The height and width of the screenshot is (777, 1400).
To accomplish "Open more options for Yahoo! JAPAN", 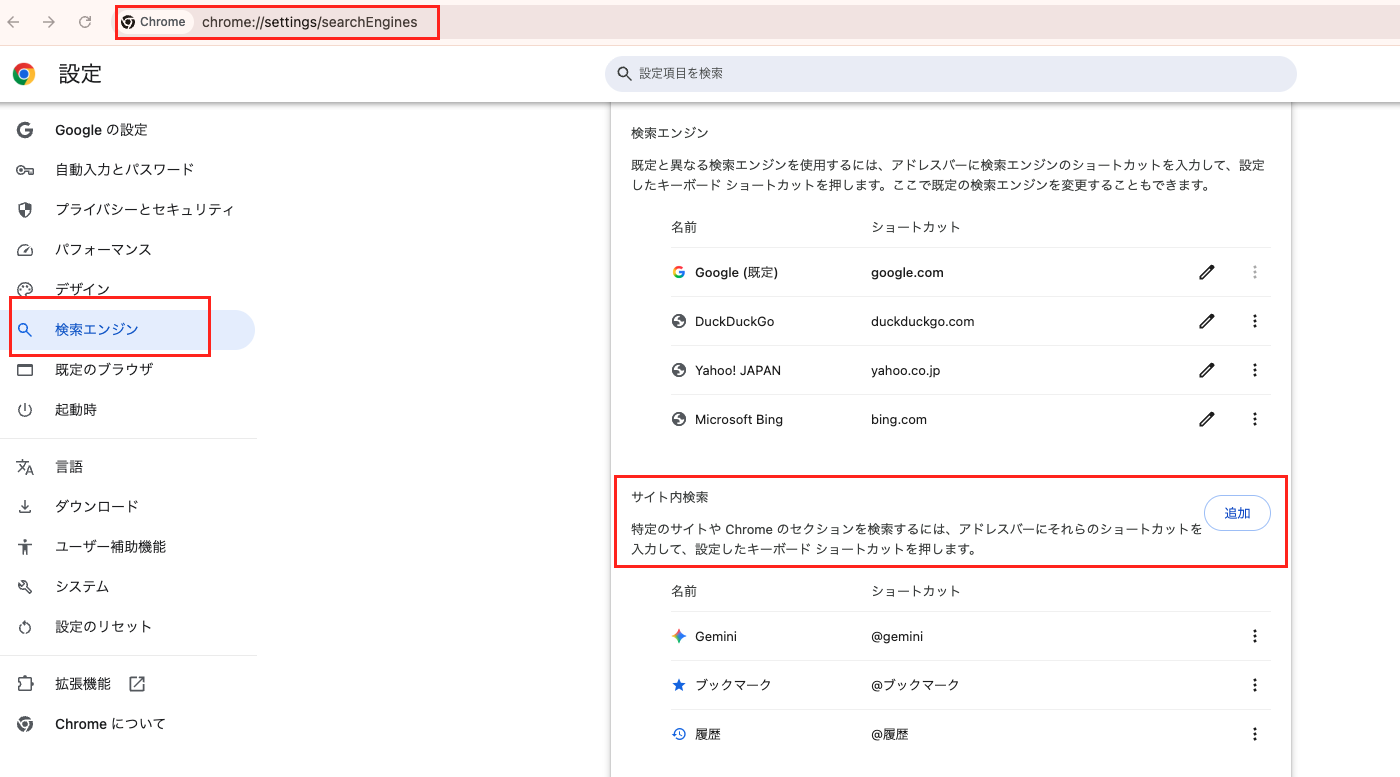I will click(x=1255, y=370).
